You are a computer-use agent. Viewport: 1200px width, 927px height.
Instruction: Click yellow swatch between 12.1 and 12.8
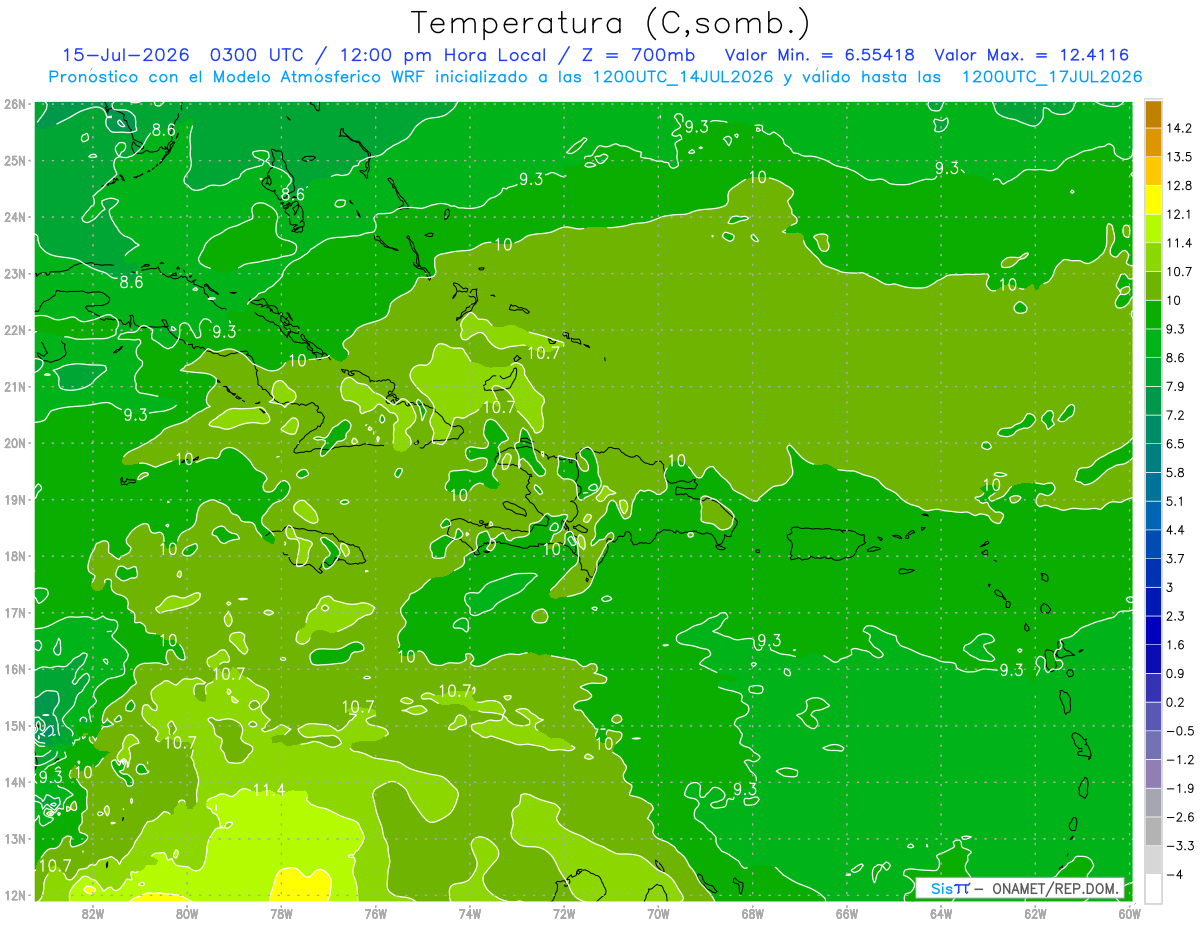(1153, 199)
